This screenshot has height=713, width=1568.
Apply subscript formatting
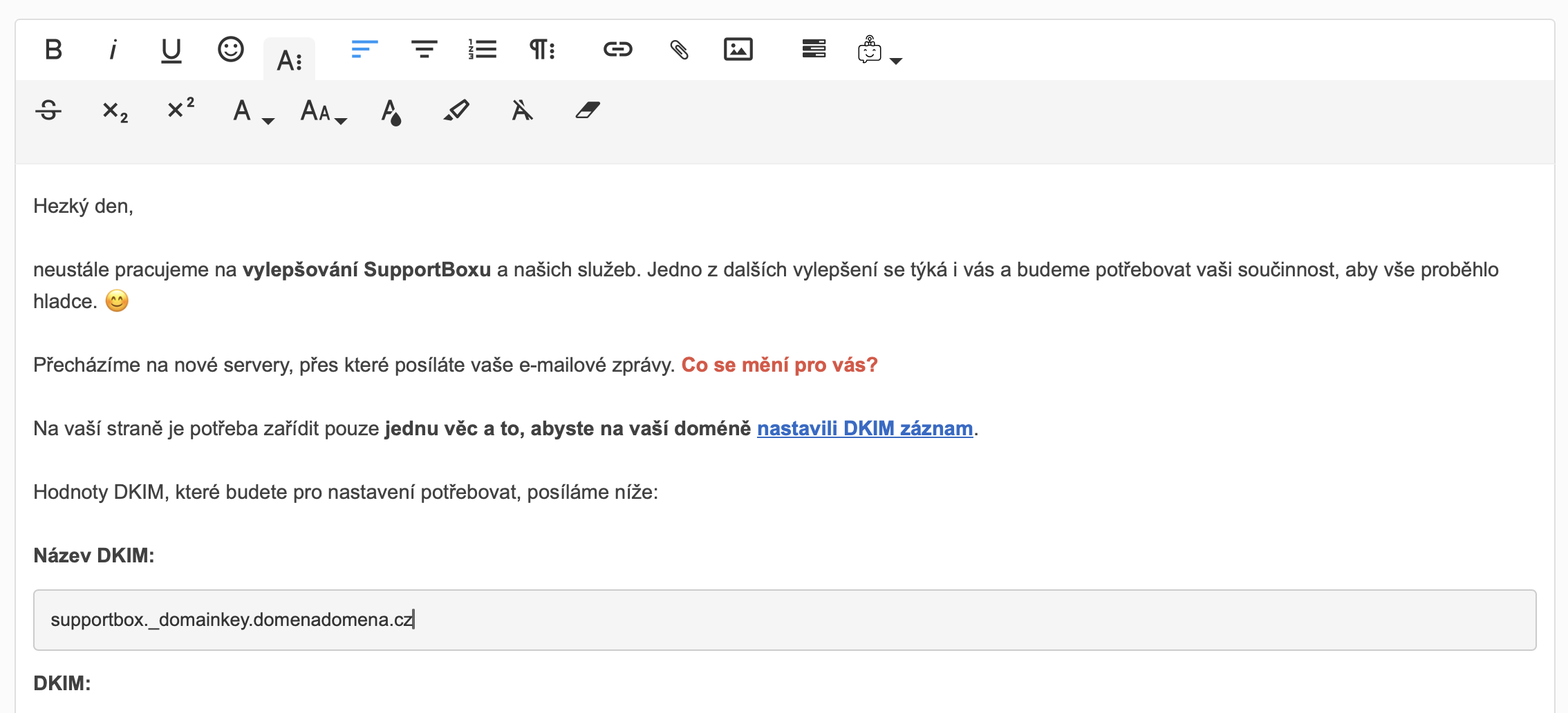(115, 111)
